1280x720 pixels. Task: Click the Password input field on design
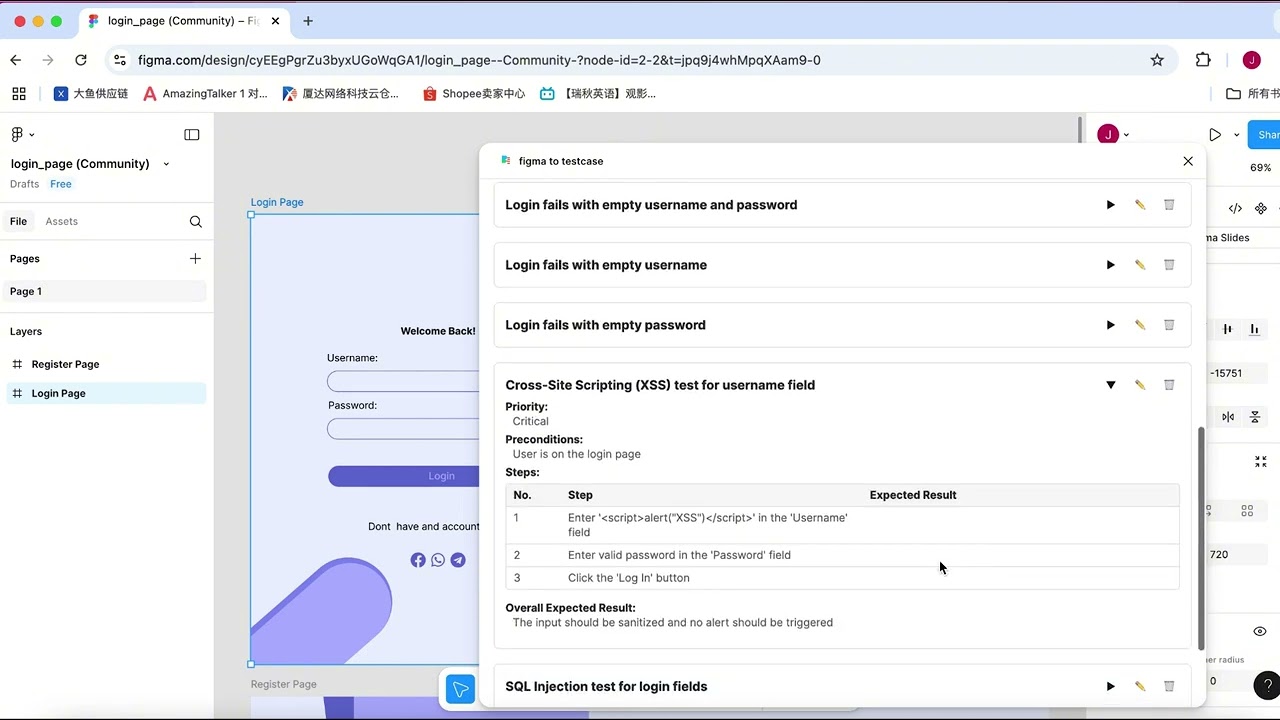coord(404,429)
